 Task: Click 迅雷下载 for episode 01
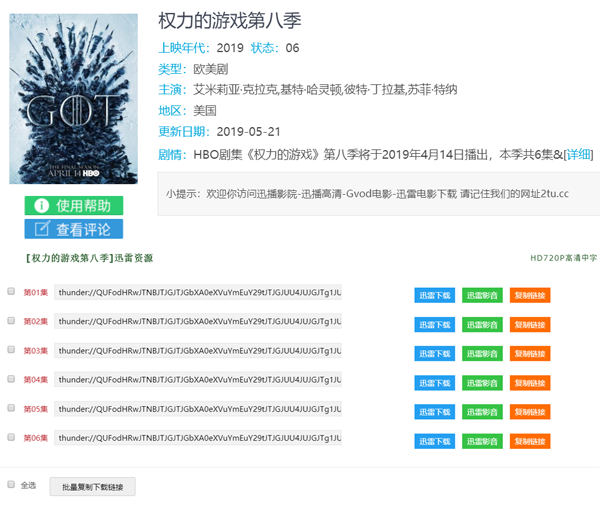pyautogui.click(x=435, y=295)
